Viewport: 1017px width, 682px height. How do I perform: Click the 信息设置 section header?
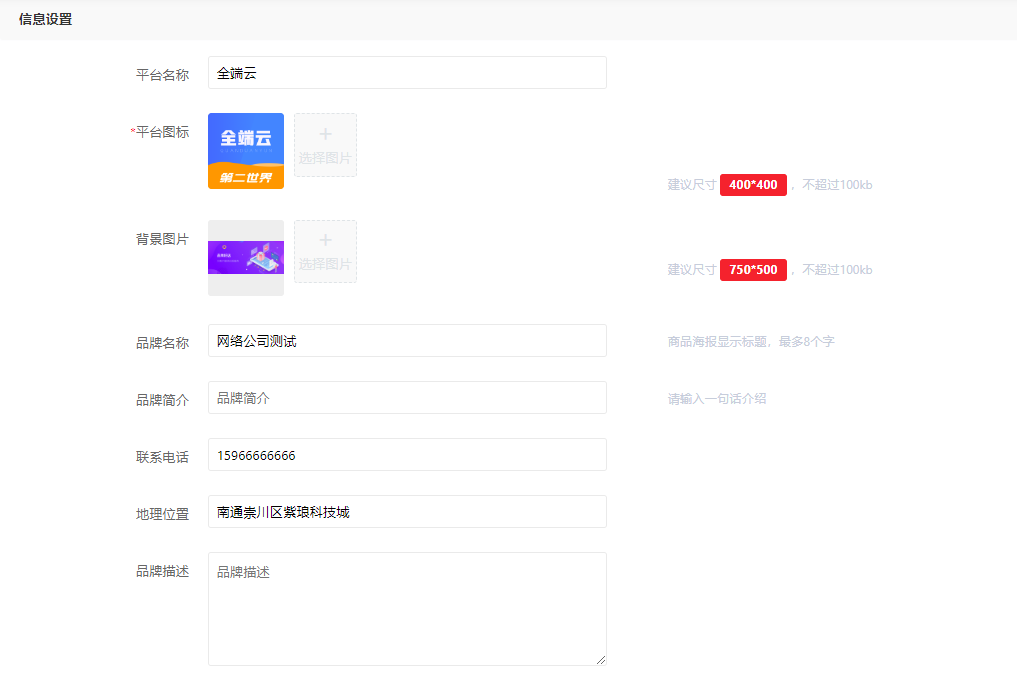45,19
